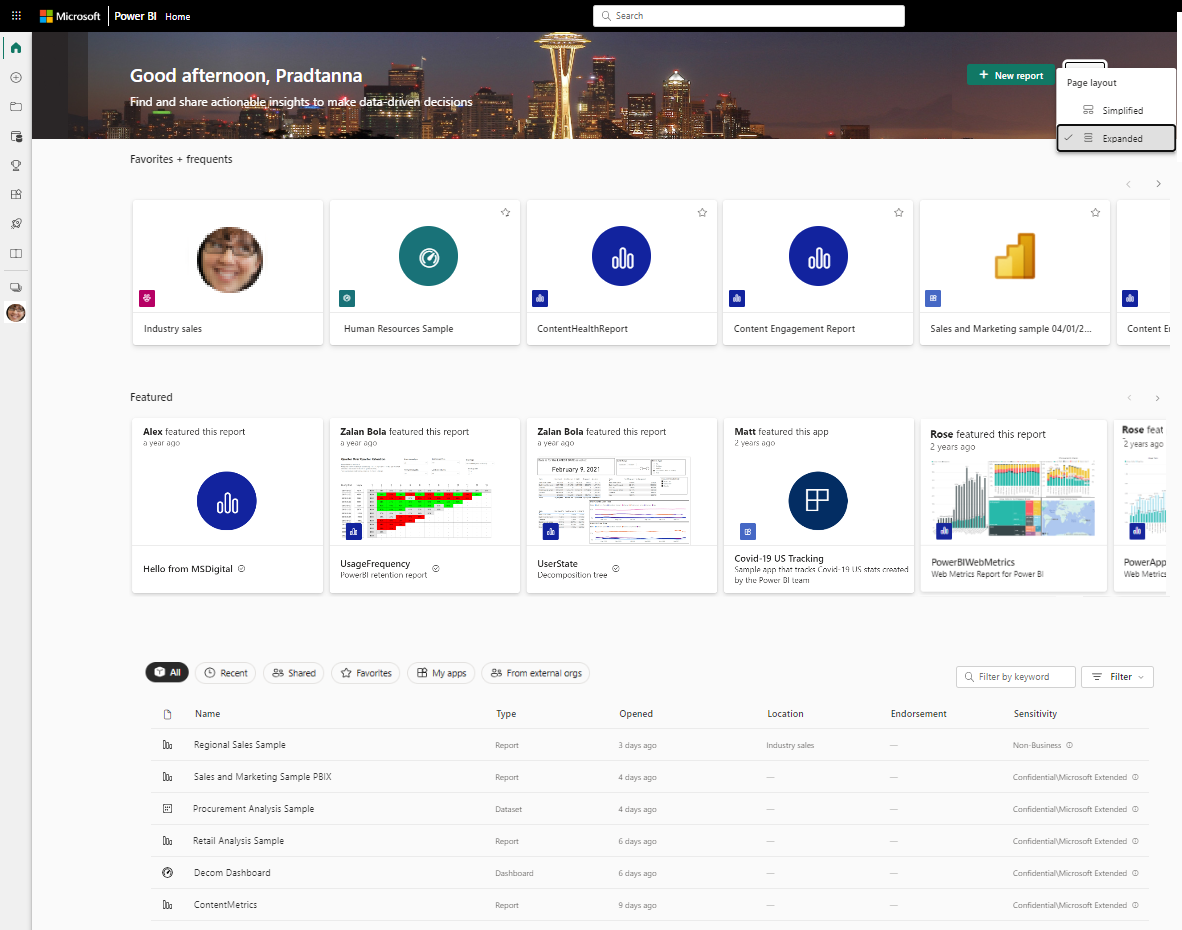
Task: Click the yellow Power BI logo on Sales and Marketing card
Action: (1015, 256)
